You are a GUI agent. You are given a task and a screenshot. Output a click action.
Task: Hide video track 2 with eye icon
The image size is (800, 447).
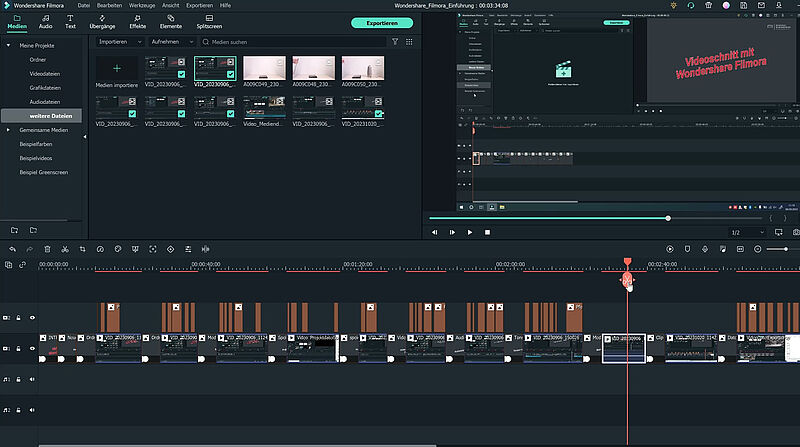coord(32,318)
